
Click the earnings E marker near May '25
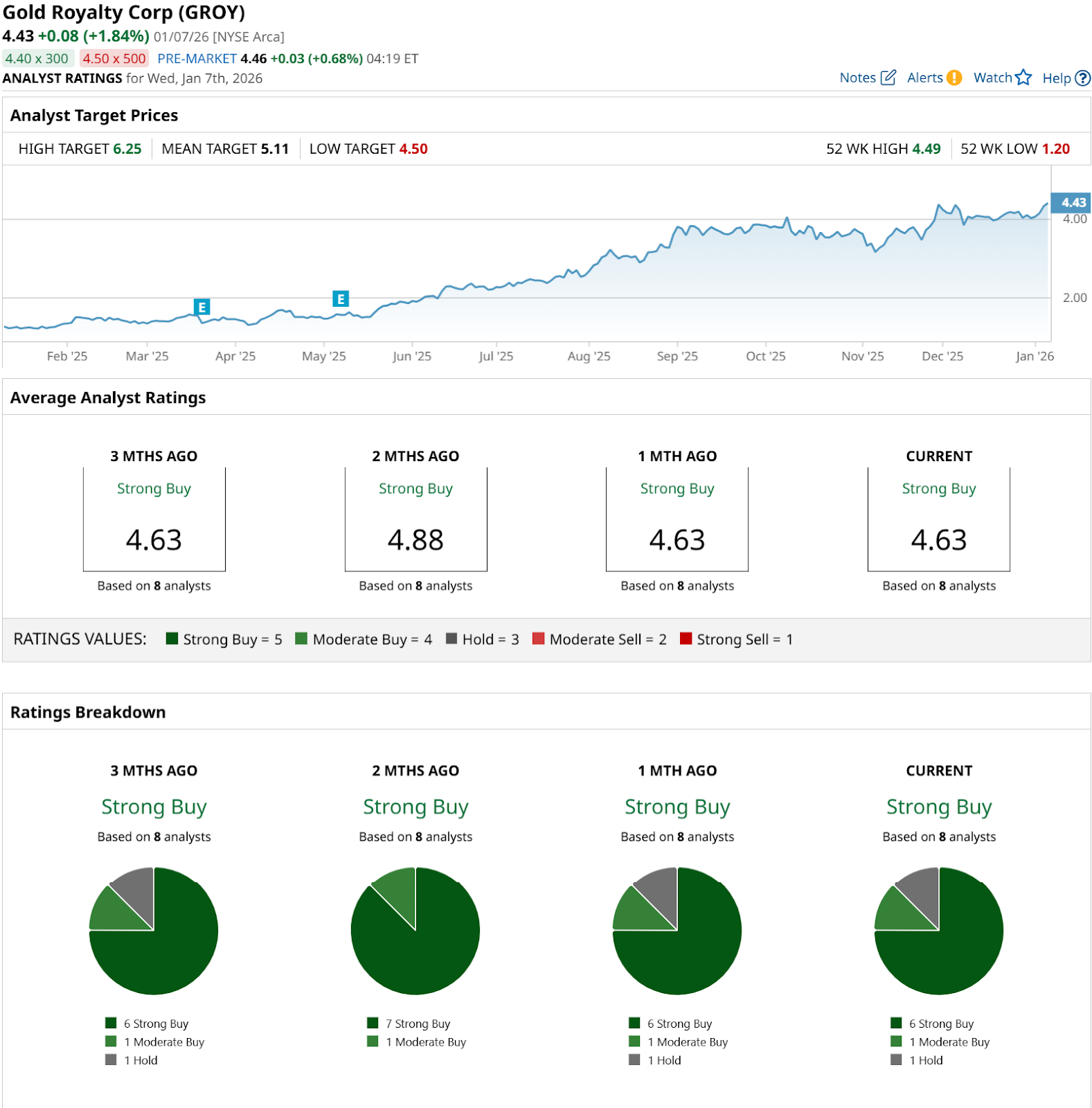tap(340, 298)
